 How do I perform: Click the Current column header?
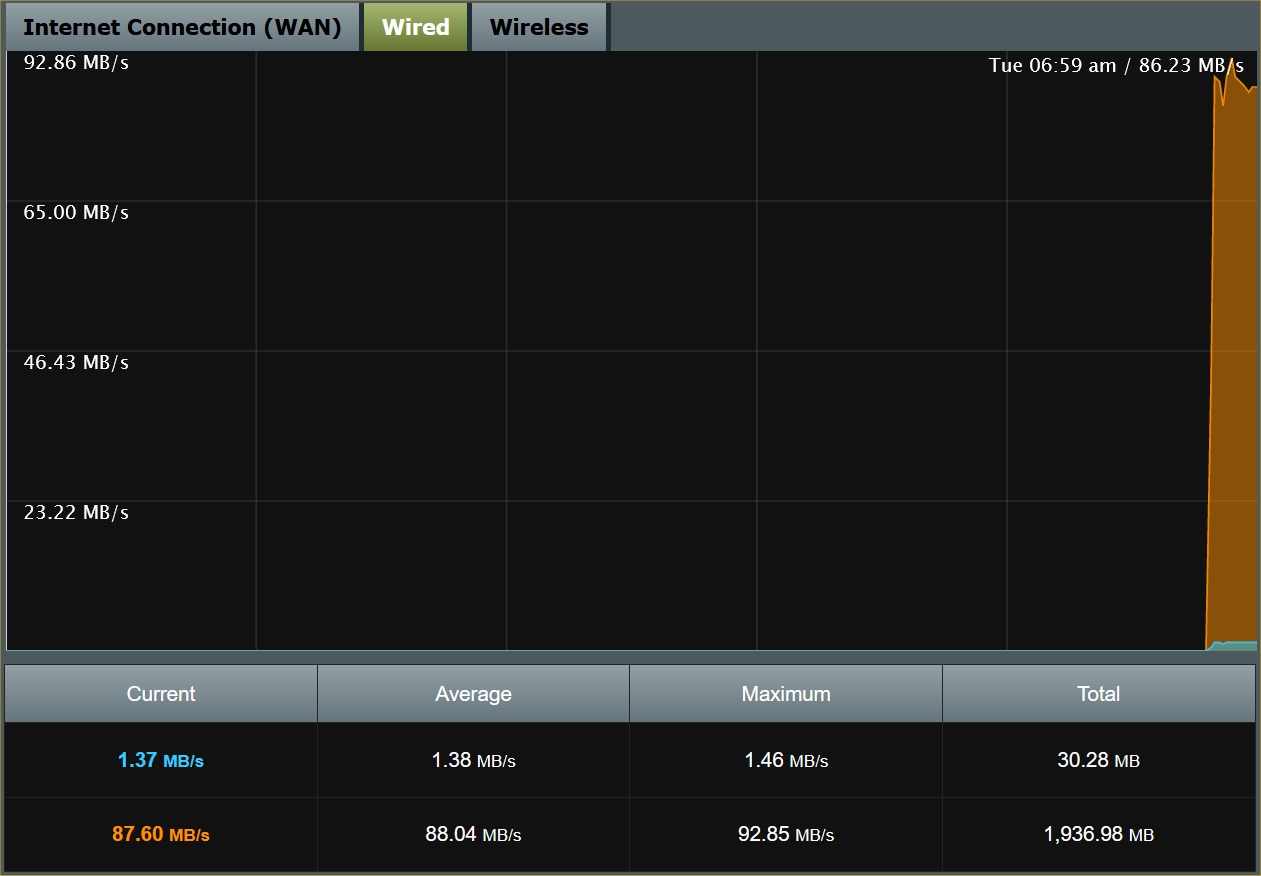tap(161, 694)
